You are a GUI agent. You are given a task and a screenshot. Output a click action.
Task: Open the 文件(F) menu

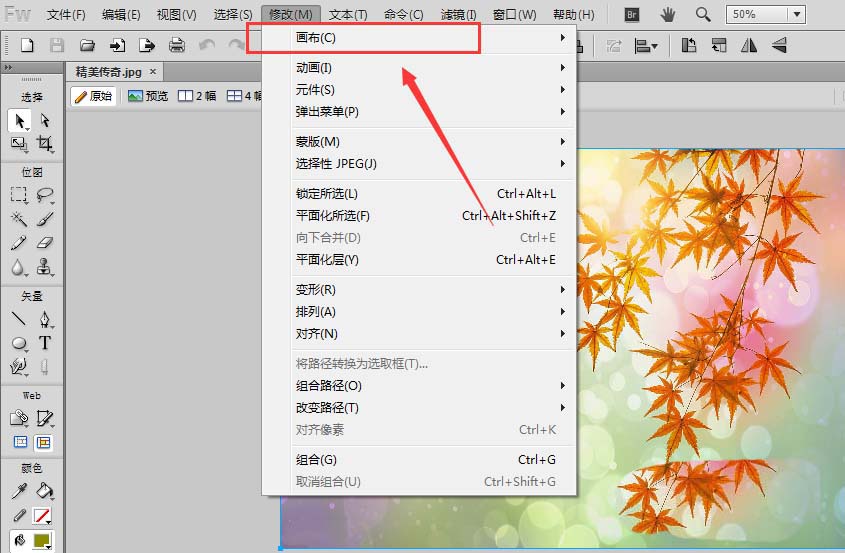tap(66, 15)
